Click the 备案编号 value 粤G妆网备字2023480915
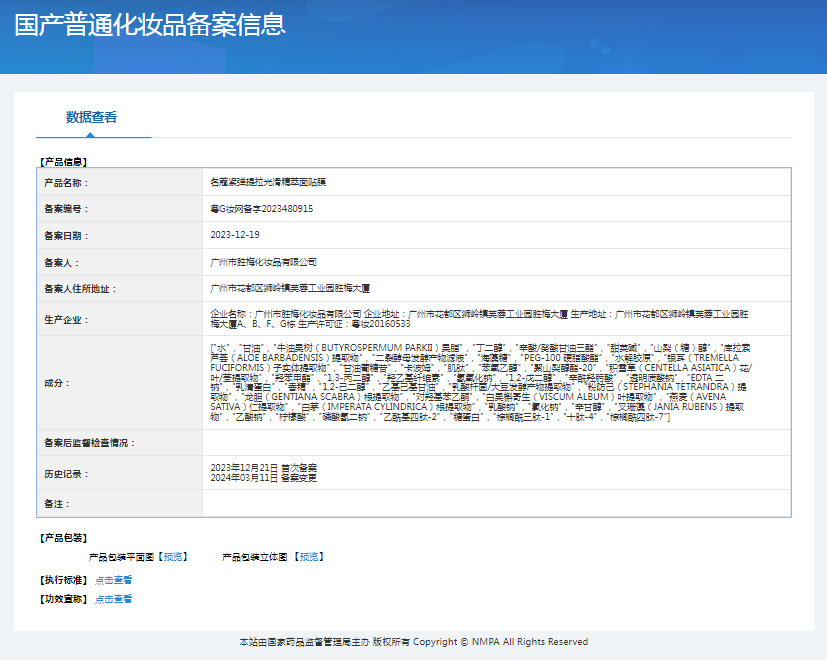Viewport: 827px width, 660px height. (x=261, y=209)
